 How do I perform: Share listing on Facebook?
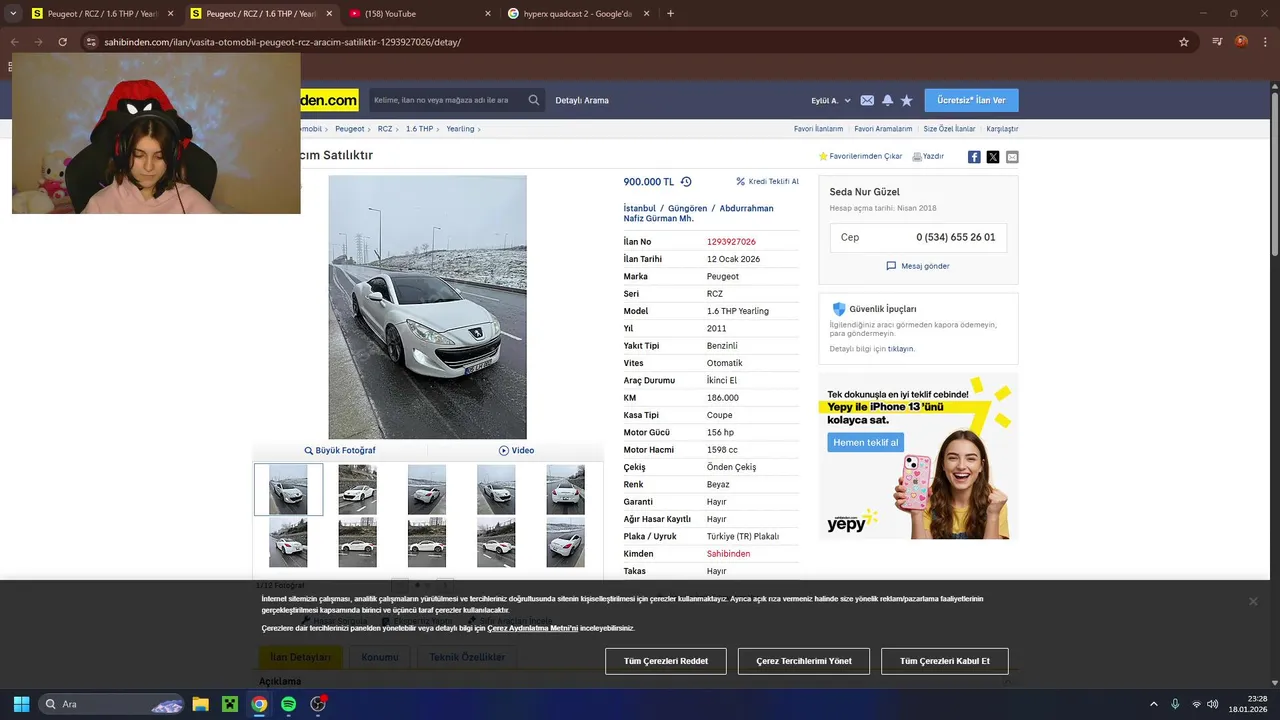[x=974, y=157]
